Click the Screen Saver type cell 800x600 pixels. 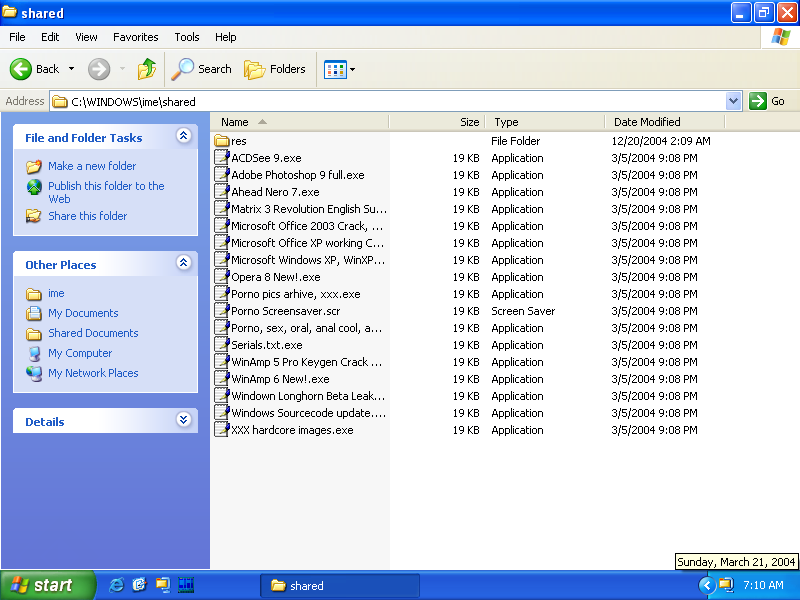point(523,311)
